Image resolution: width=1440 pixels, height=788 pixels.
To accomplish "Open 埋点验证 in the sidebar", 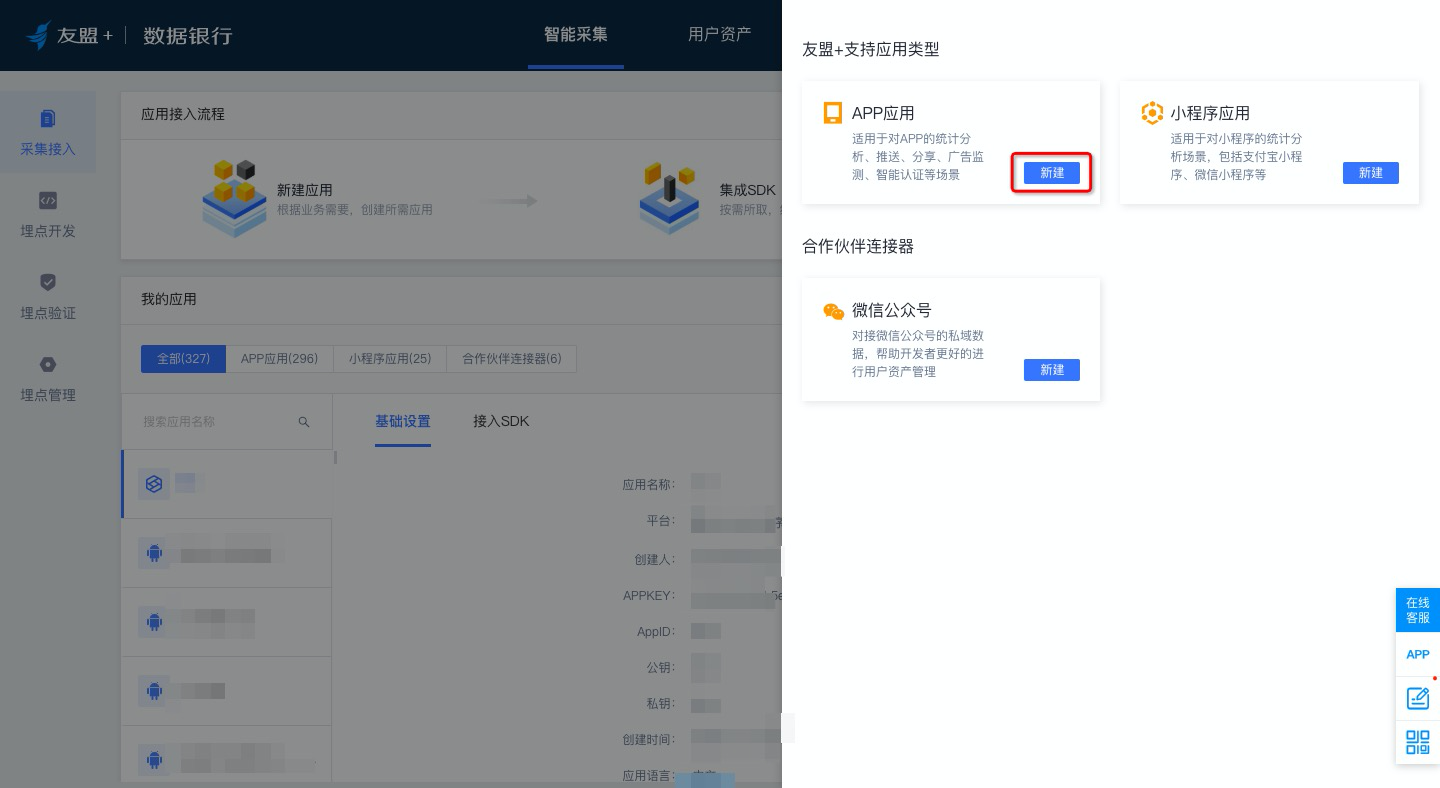I will [48, 296].
